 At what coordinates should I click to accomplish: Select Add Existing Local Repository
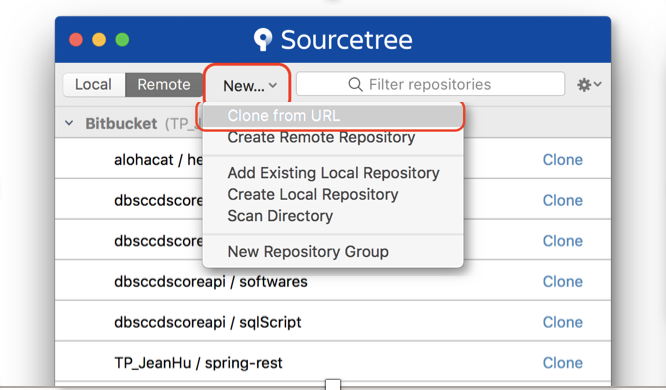[333, 173]
